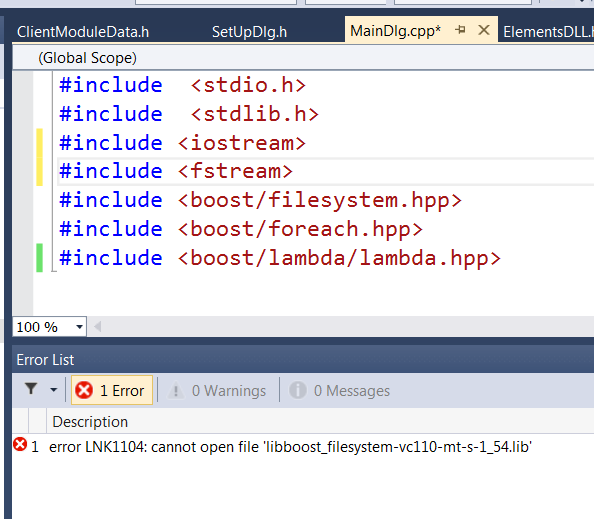The image size is (594, 519).
Task: Toggle the 0 Warnings filter
Action: (x=218, y=391)
